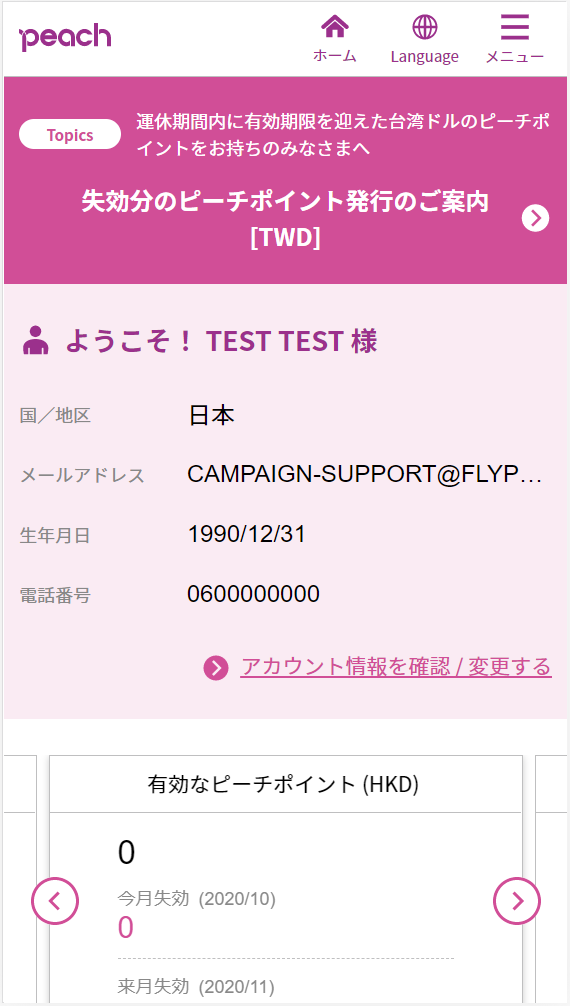The width and height of the screenshot is (570, 1006).
Task: Click the ホーム menu label
Action: [x=334, y=56]
